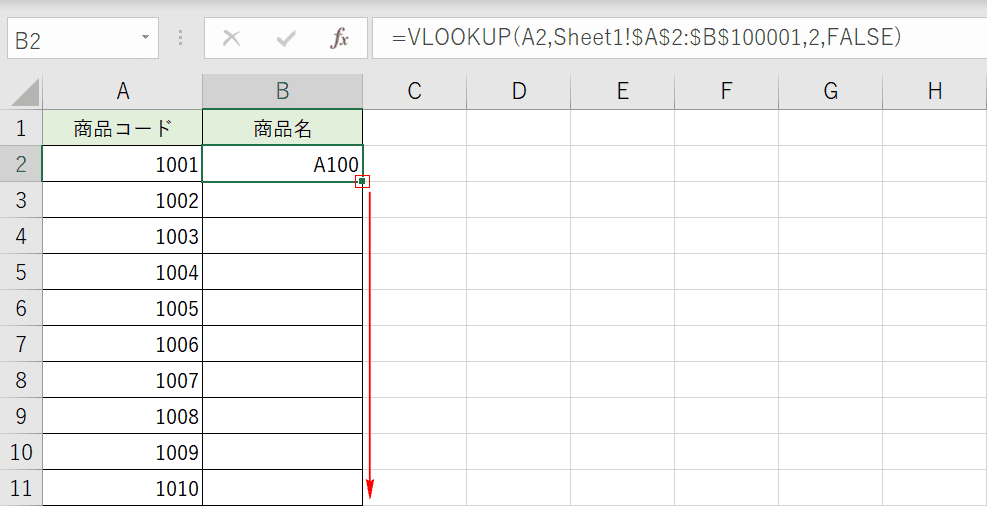Click the formula bar options dots

(x=181, y=38)
